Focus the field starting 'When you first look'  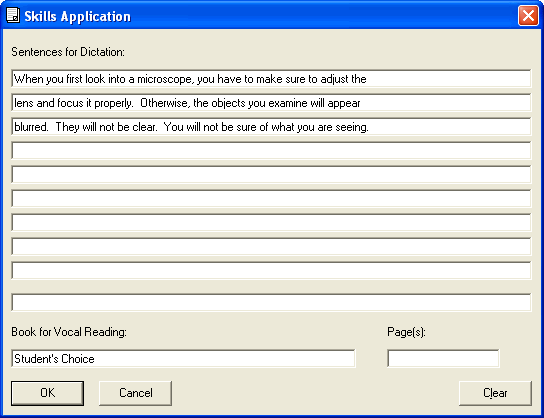[271, 78]
